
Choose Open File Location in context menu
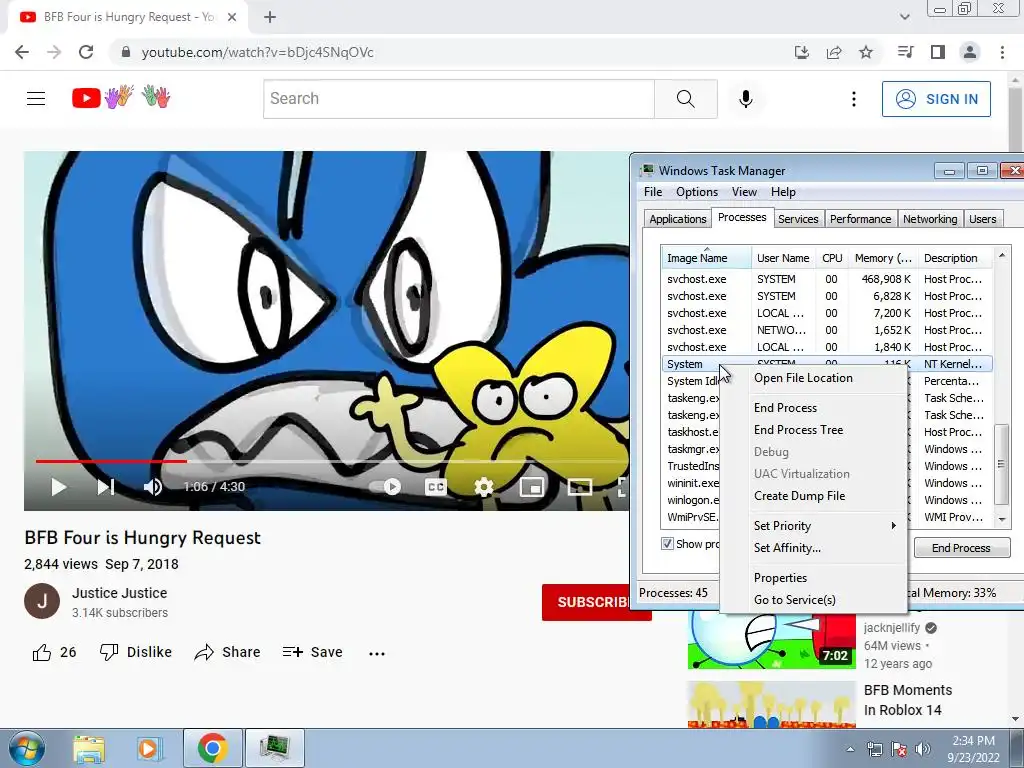point(803,378)
